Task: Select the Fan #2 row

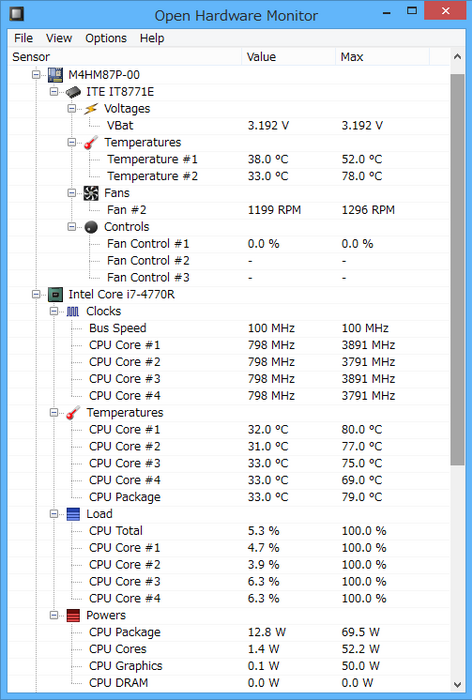Action: pos(229,210)
